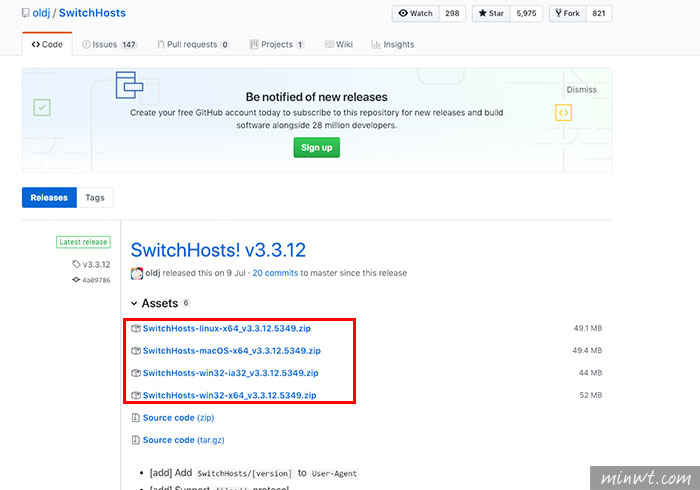Screen dimensions: 700x490
Task: Click the Projects tab board icon
Action: [254, 44]
